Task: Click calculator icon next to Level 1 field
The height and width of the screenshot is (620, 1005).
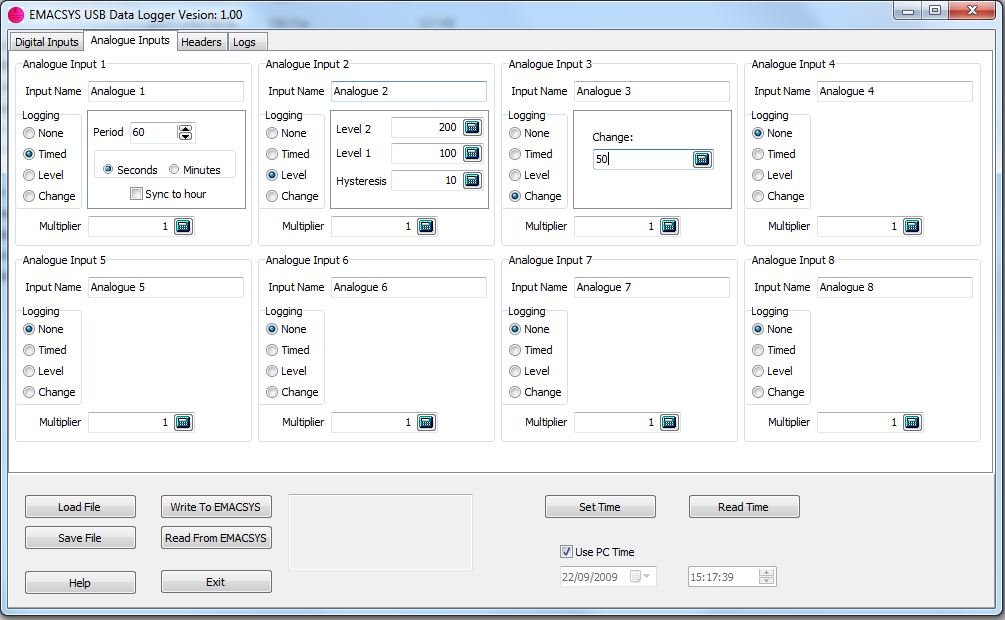Action: click(x=472, y=154)
